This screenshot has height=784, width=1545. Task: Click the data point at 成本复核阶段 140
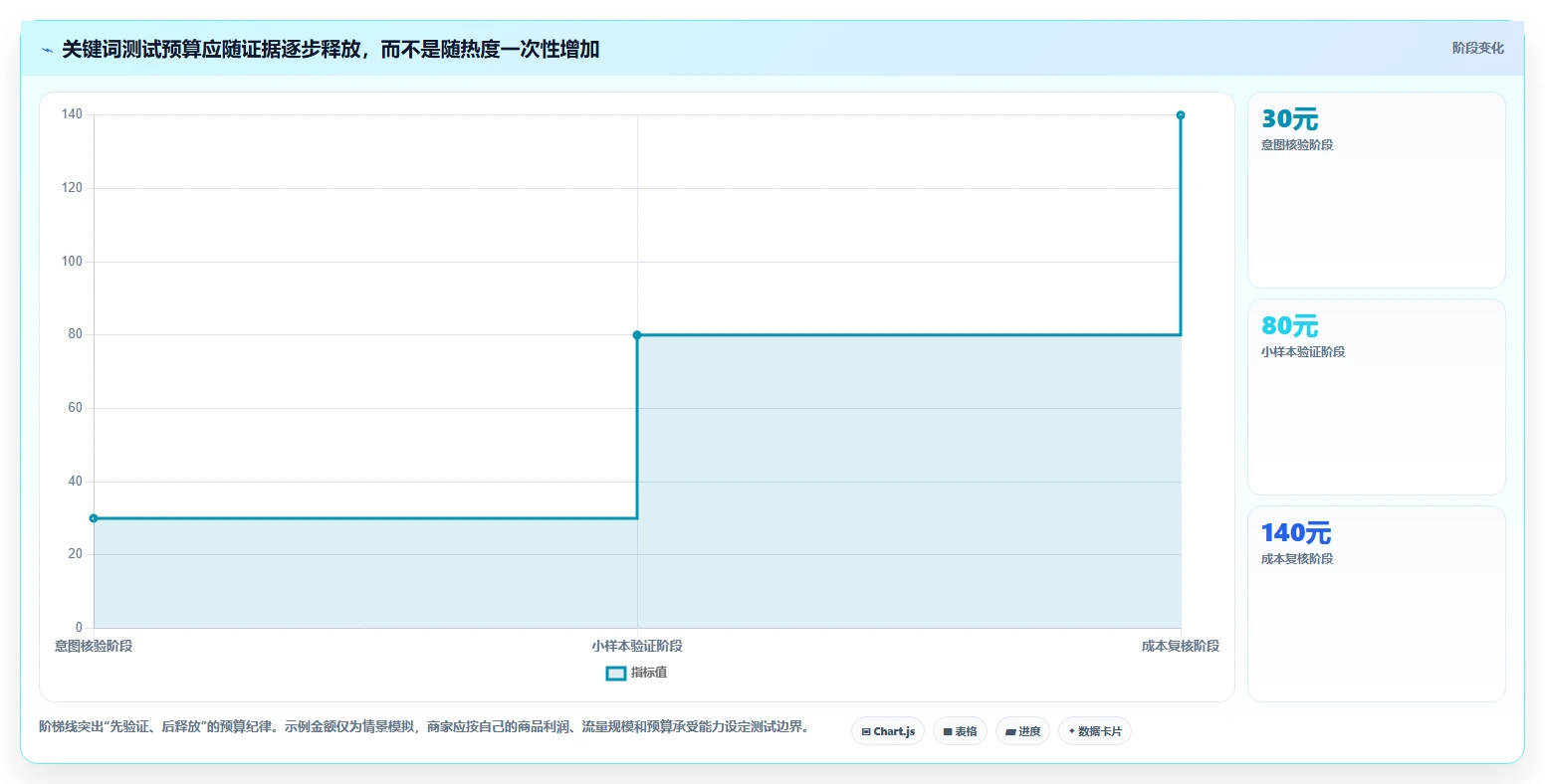pos(1181,115)
